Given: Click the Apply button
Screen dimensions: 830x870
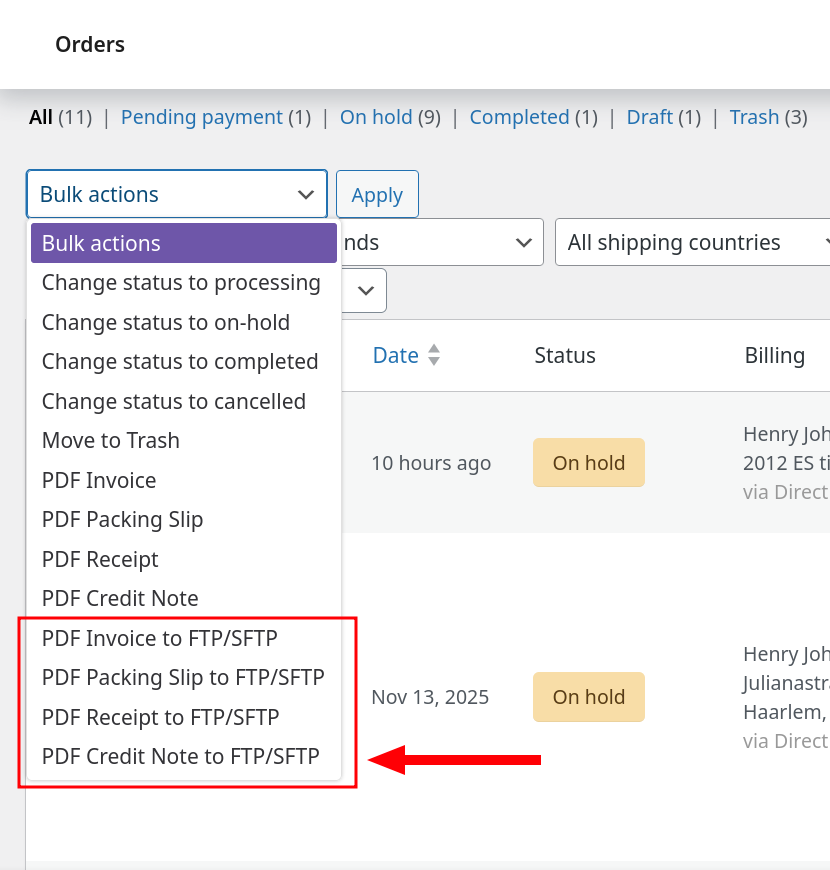Looking at the screenshot, I should (377, 195).
